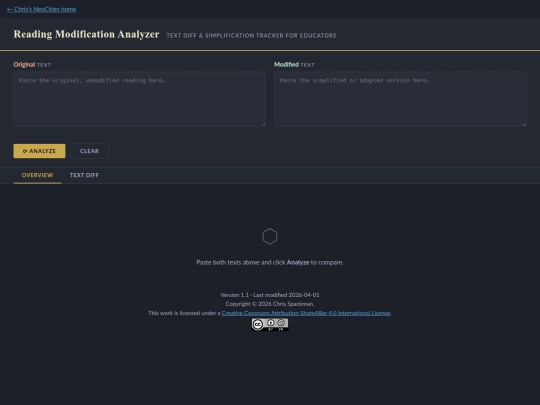Viewport: 540px width, 405px height.
Task: Click the Analyze button
Action: pos(39,151)
